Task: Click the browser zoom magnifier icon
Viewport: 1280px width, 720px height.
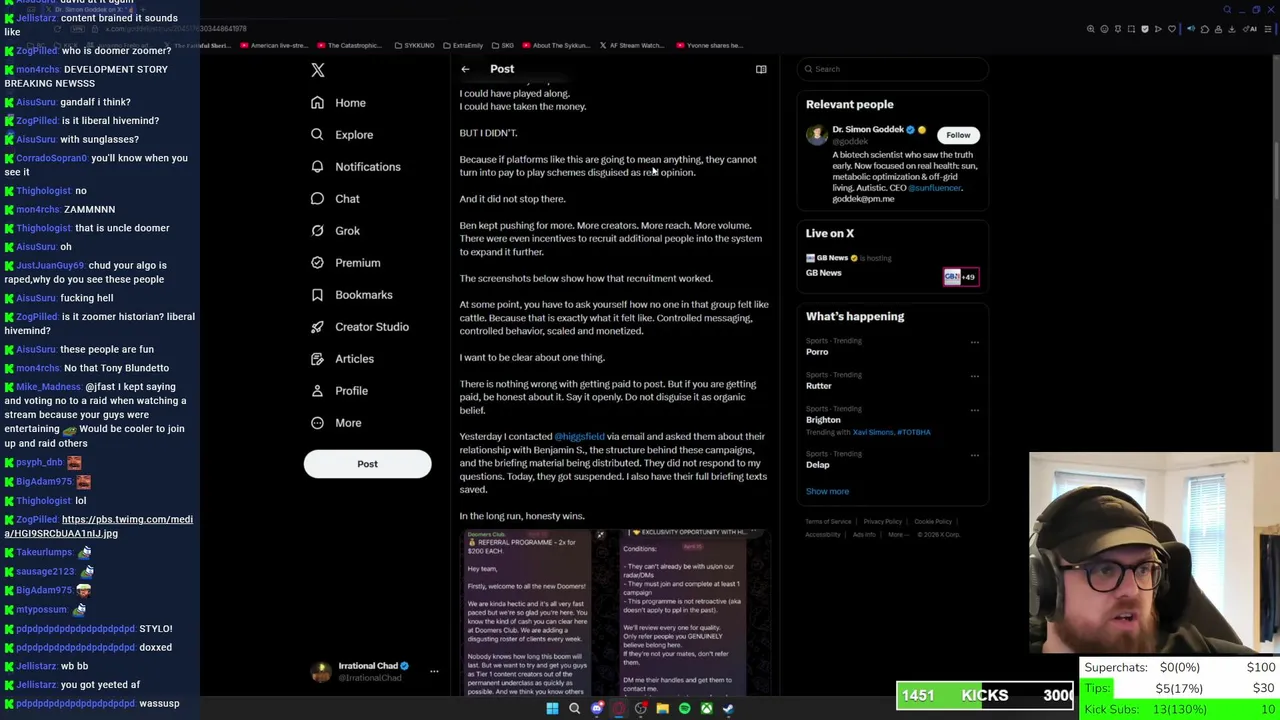Action: [1091, 29]
